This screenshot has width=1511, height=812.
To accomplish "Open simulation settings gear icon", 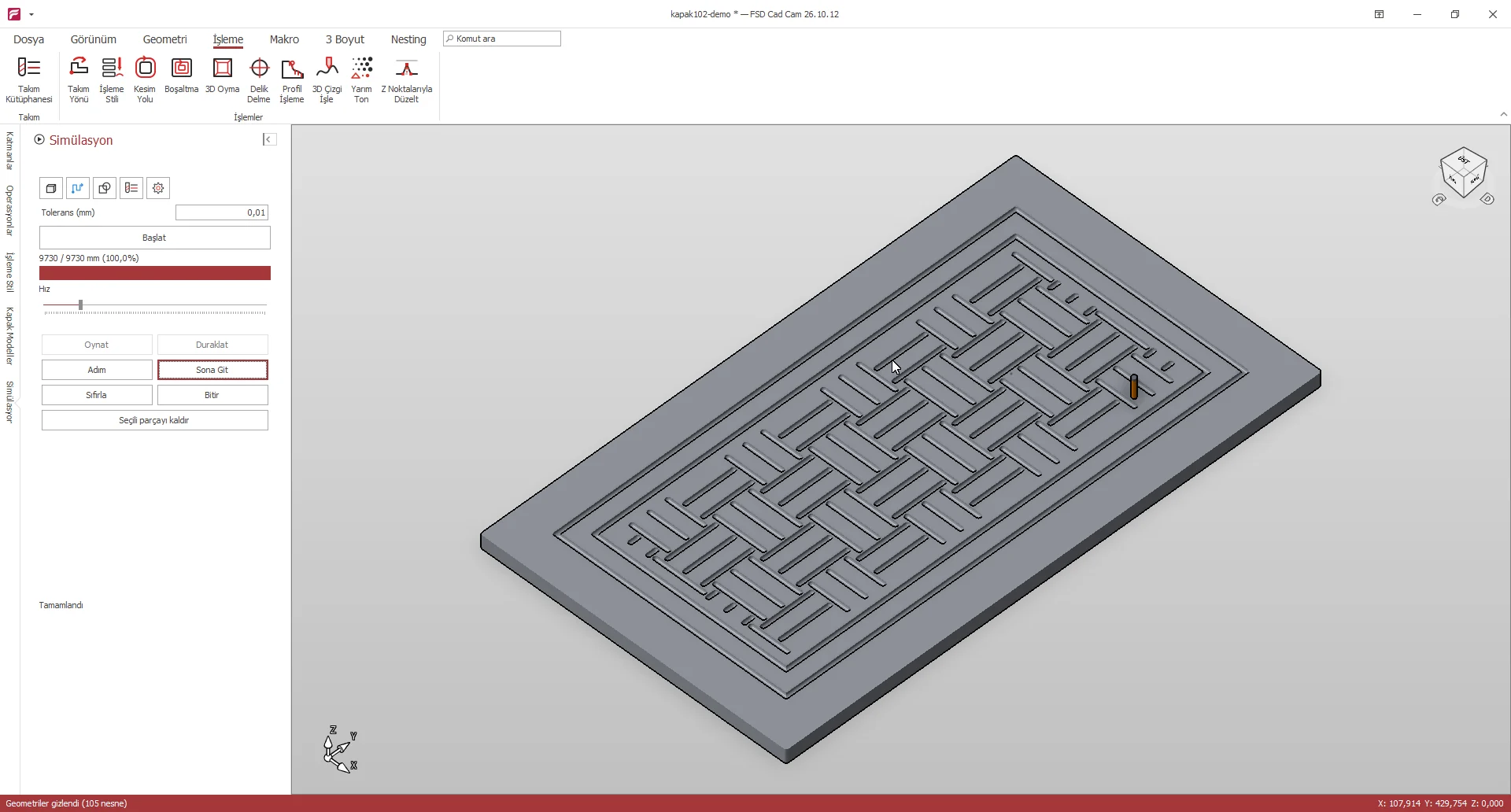I will (x=158, y=188).
